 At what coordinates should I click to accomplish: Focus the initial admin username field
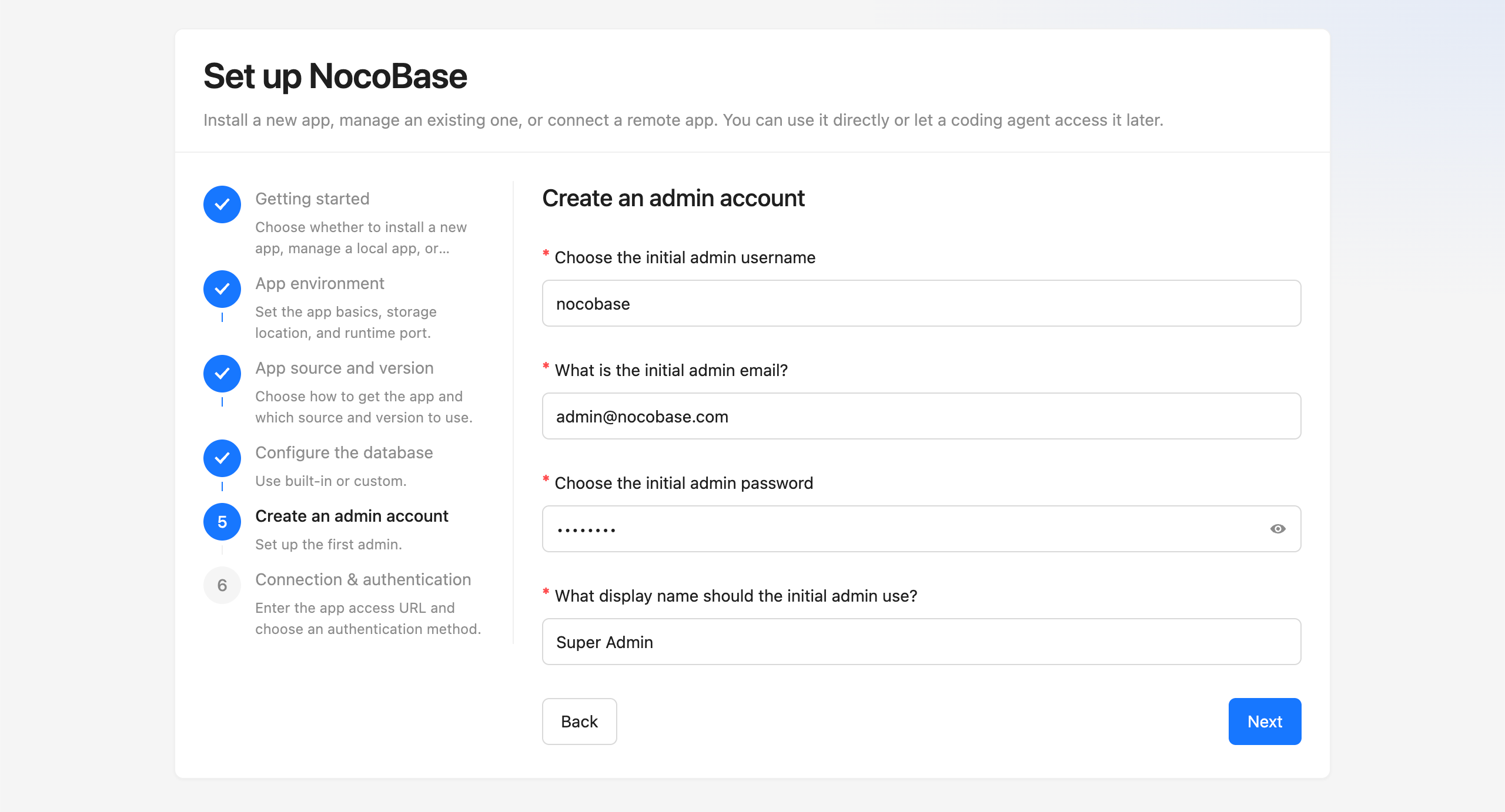click(x=922, y=303)
